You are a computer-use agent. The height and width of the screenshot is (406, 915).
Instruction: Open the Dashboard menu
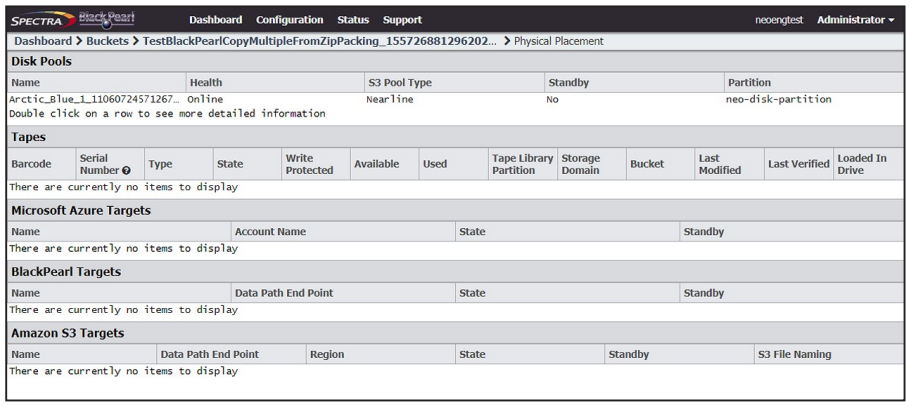(215, 20)
